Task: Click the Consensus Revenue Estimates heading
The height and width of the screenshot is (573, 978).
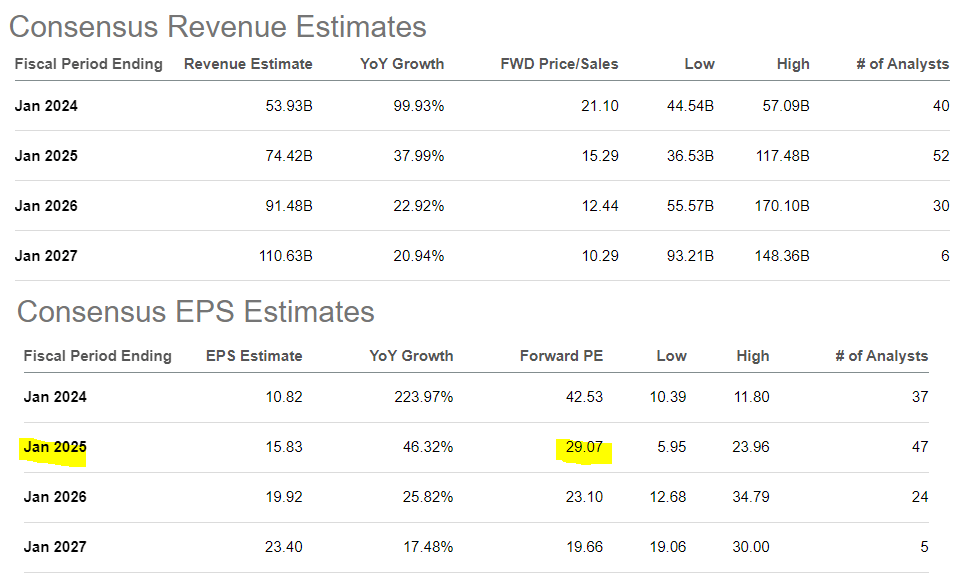Action: (x=220, y=27)
